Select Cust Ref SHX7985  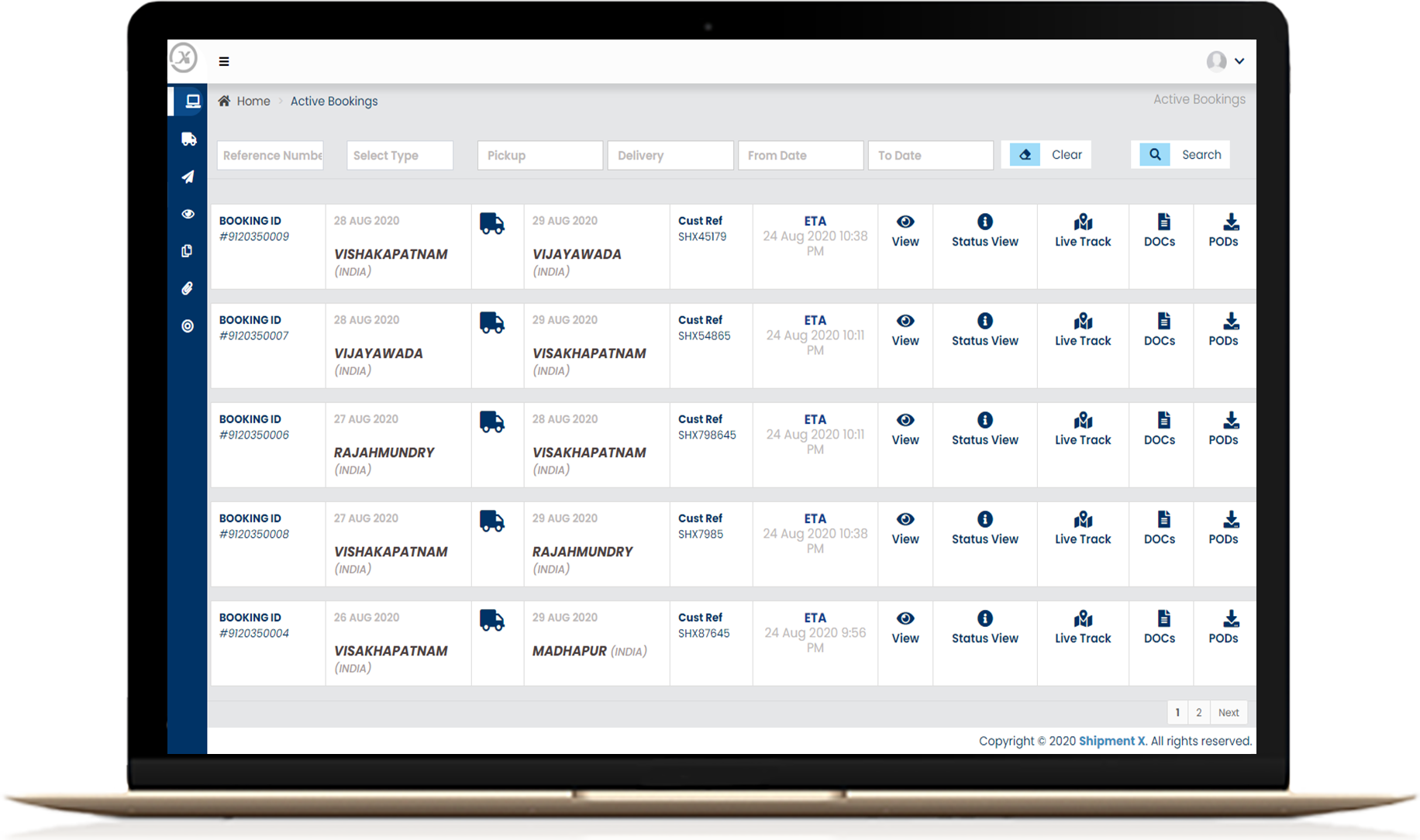[x=701, y=534]
